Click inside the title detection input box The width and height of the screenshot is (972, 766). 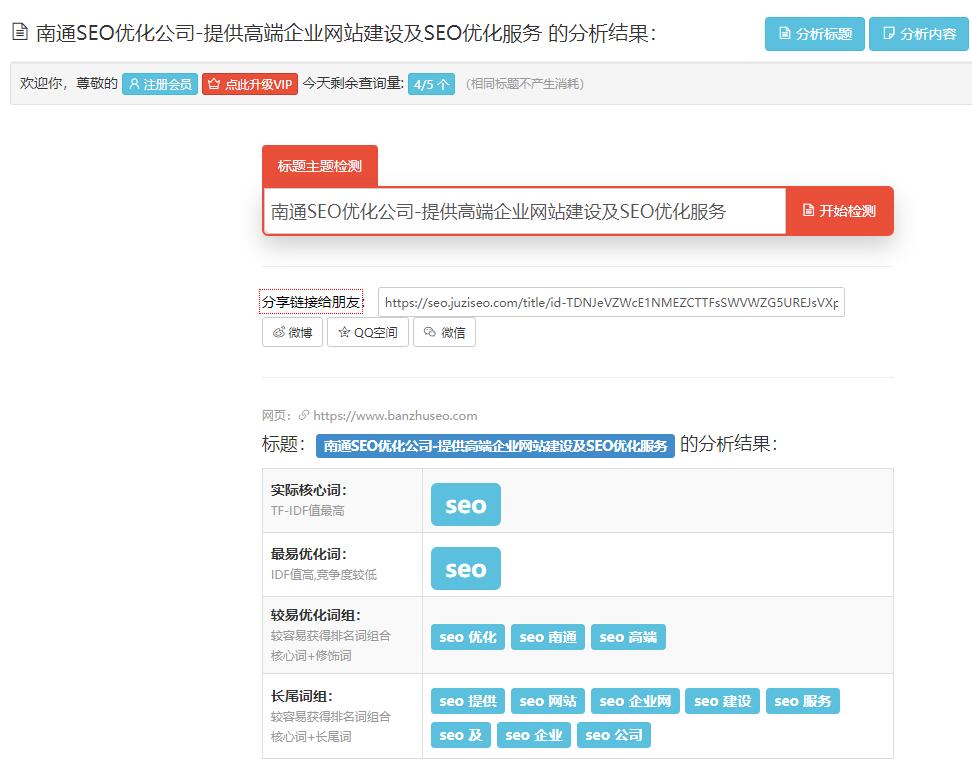525,211
